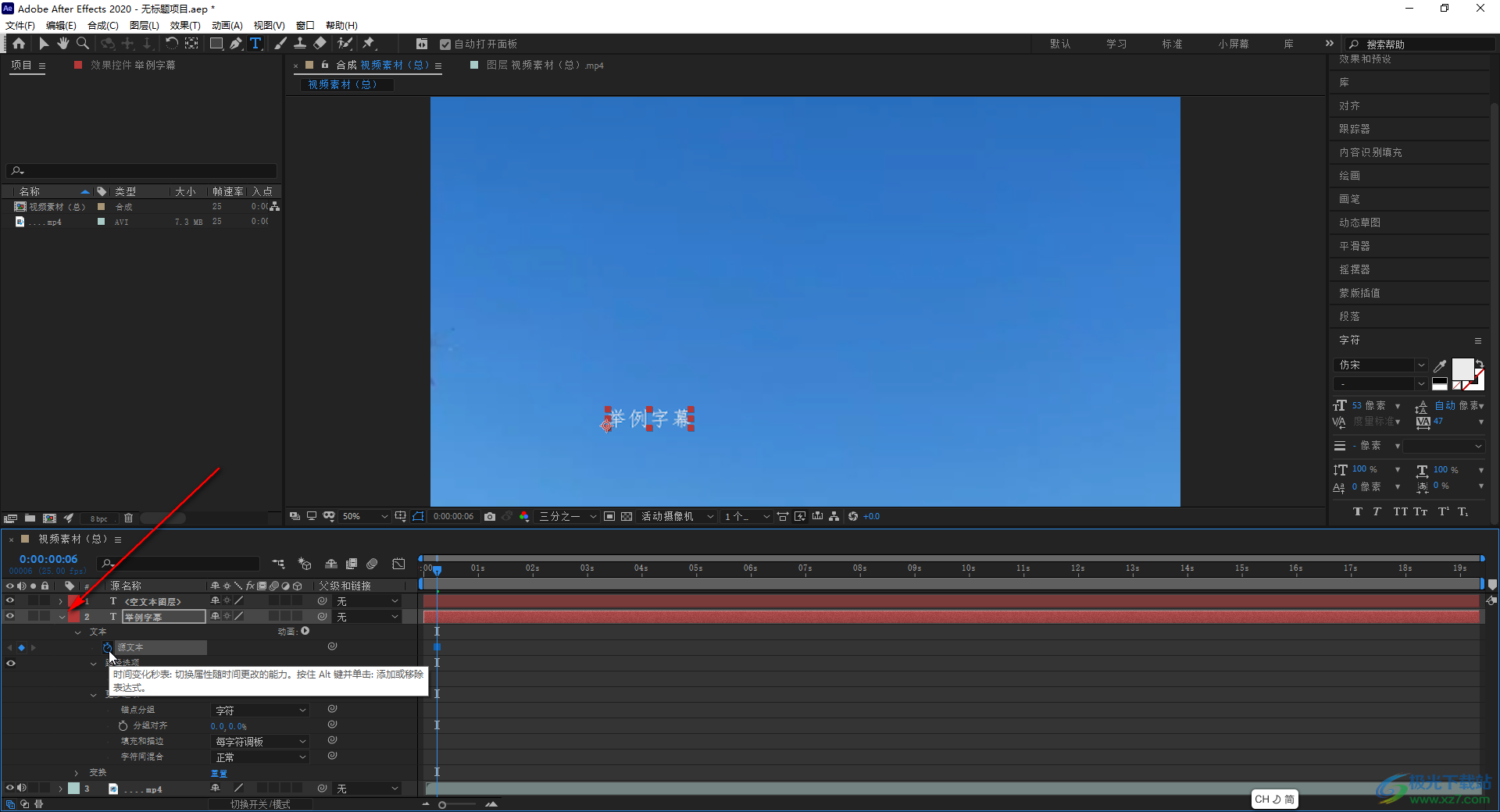This screenshot has width=1500, height=812.
Task: Click the new composition icon in Project panel
Action: tap(50, 518)
